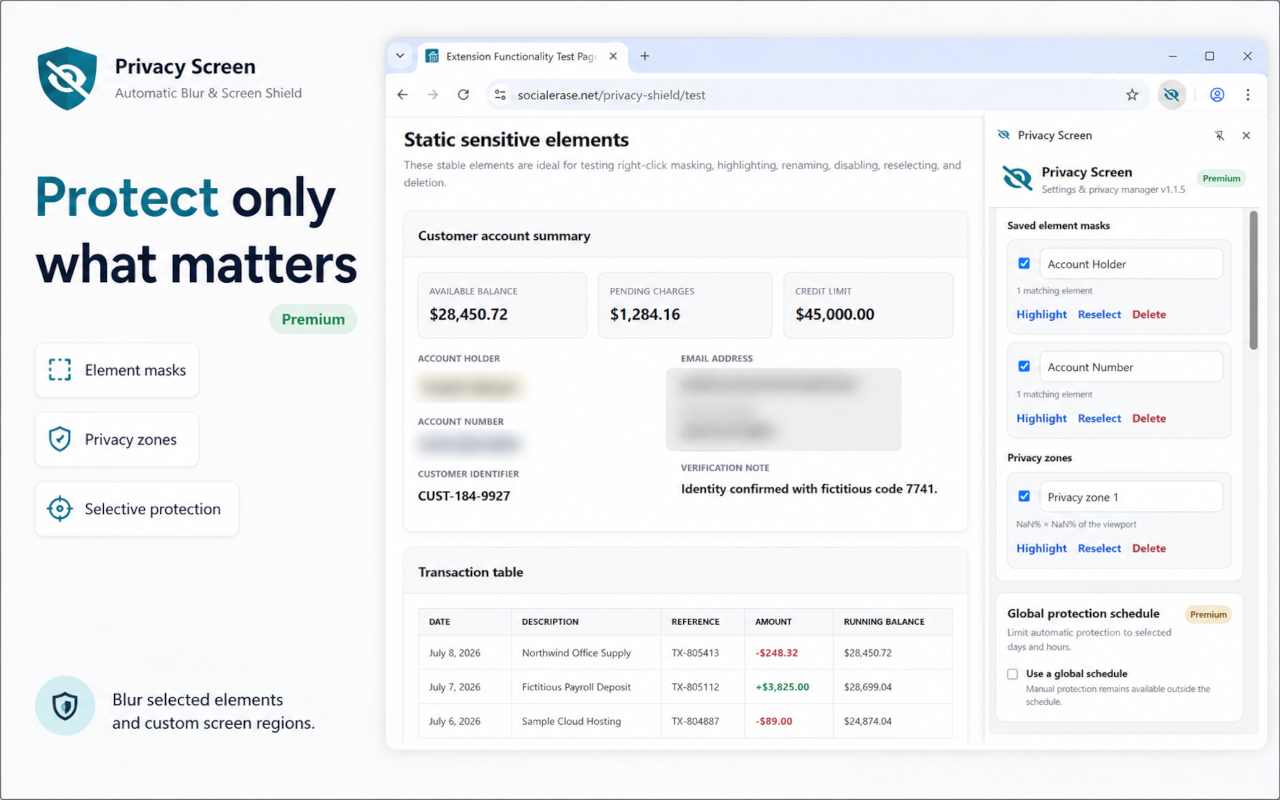Click the Element masks dashed-square icon
This screenshot has height=800, width=1280.
[60, 370]
